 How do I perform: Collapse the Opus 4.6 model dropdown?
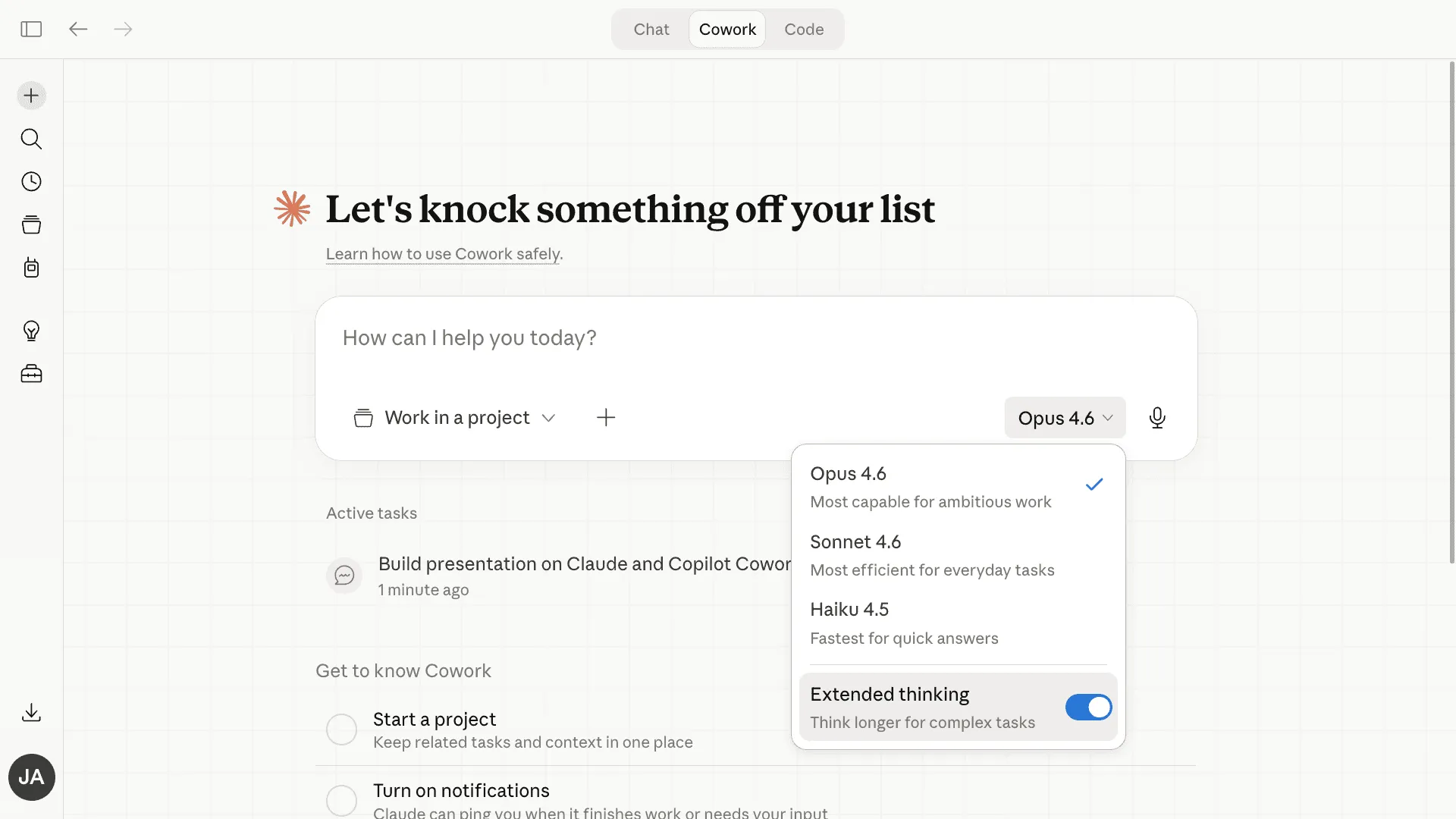pyautogui.click(x=1065, y=418)
